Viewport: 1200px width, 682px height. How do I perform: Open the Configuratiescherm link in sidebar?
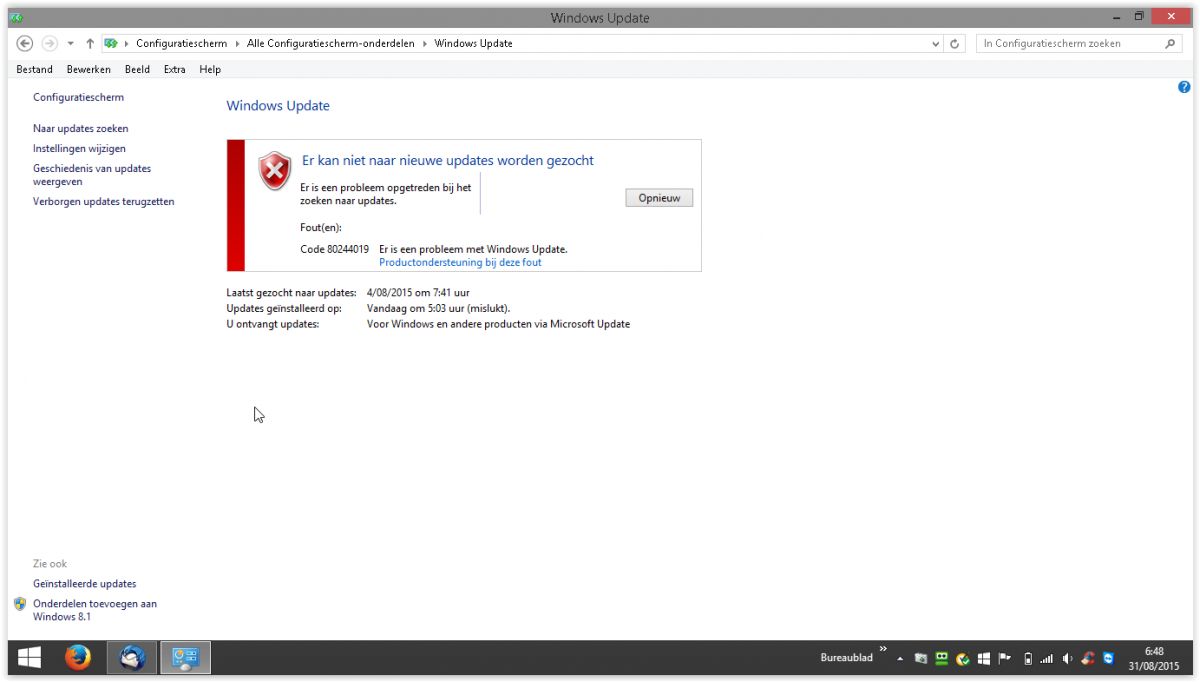(x=78, y=97)
